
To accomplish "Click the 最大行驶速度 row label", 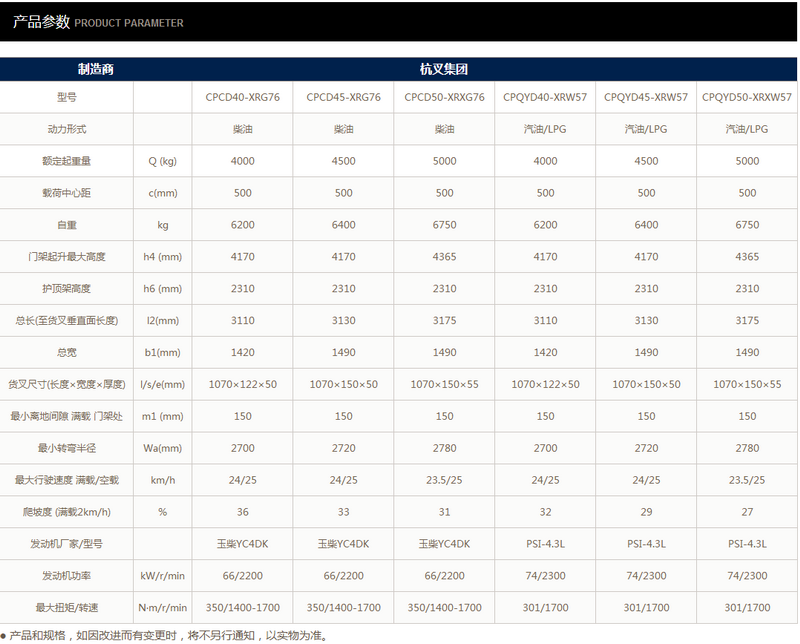I will (x=67, y=480).
